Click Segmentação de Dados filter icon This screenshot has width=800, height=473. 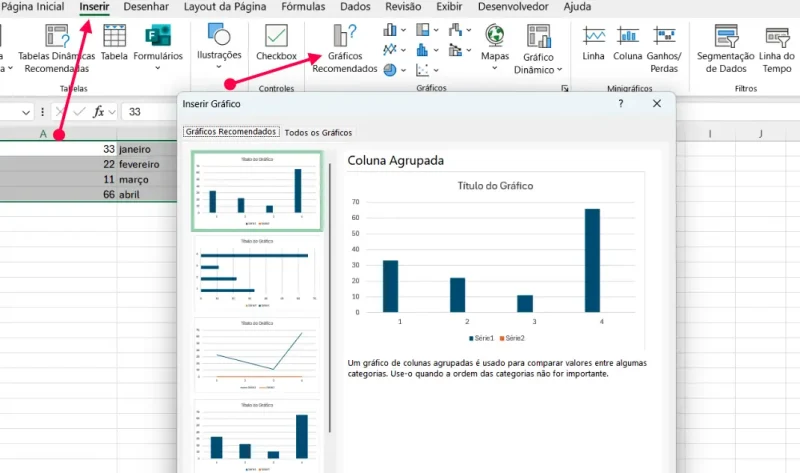click(x=726, y=36)
